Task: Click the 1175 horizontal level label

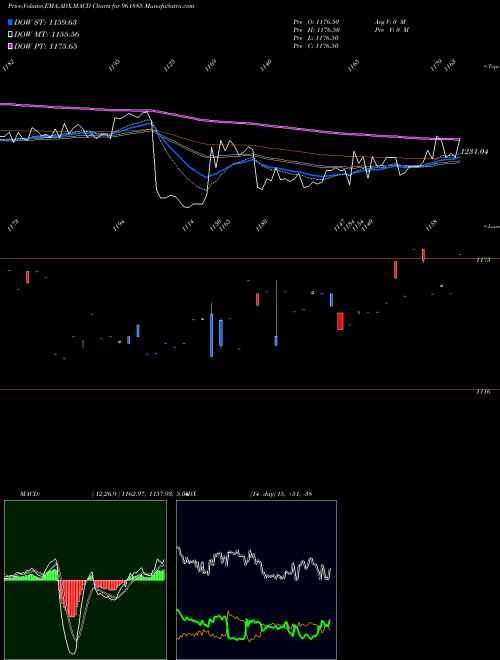Action: (483, 260)
